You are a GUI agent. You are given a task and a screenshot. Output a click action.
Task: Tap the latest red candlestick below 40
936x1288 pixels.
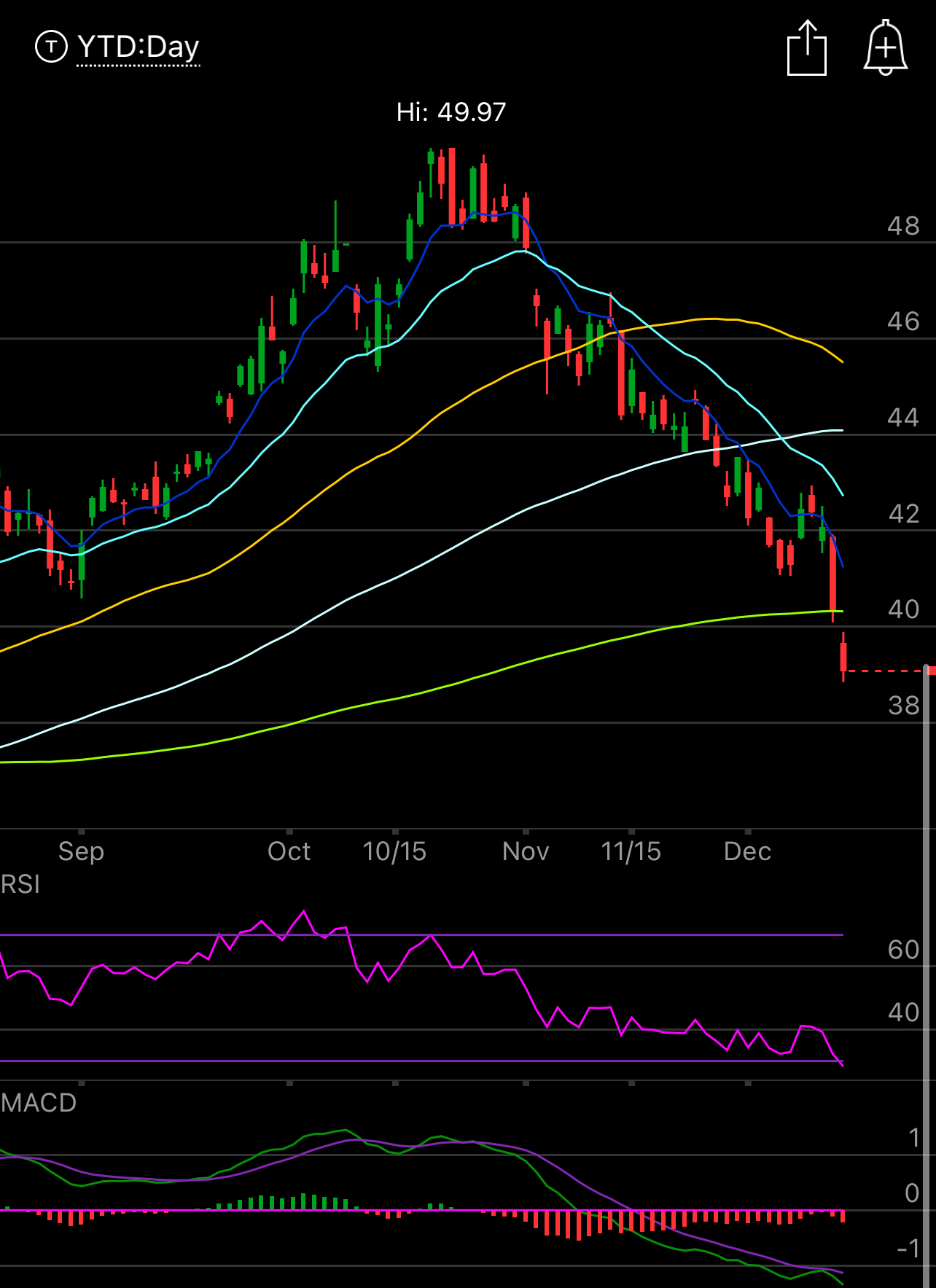pos(843,657)
